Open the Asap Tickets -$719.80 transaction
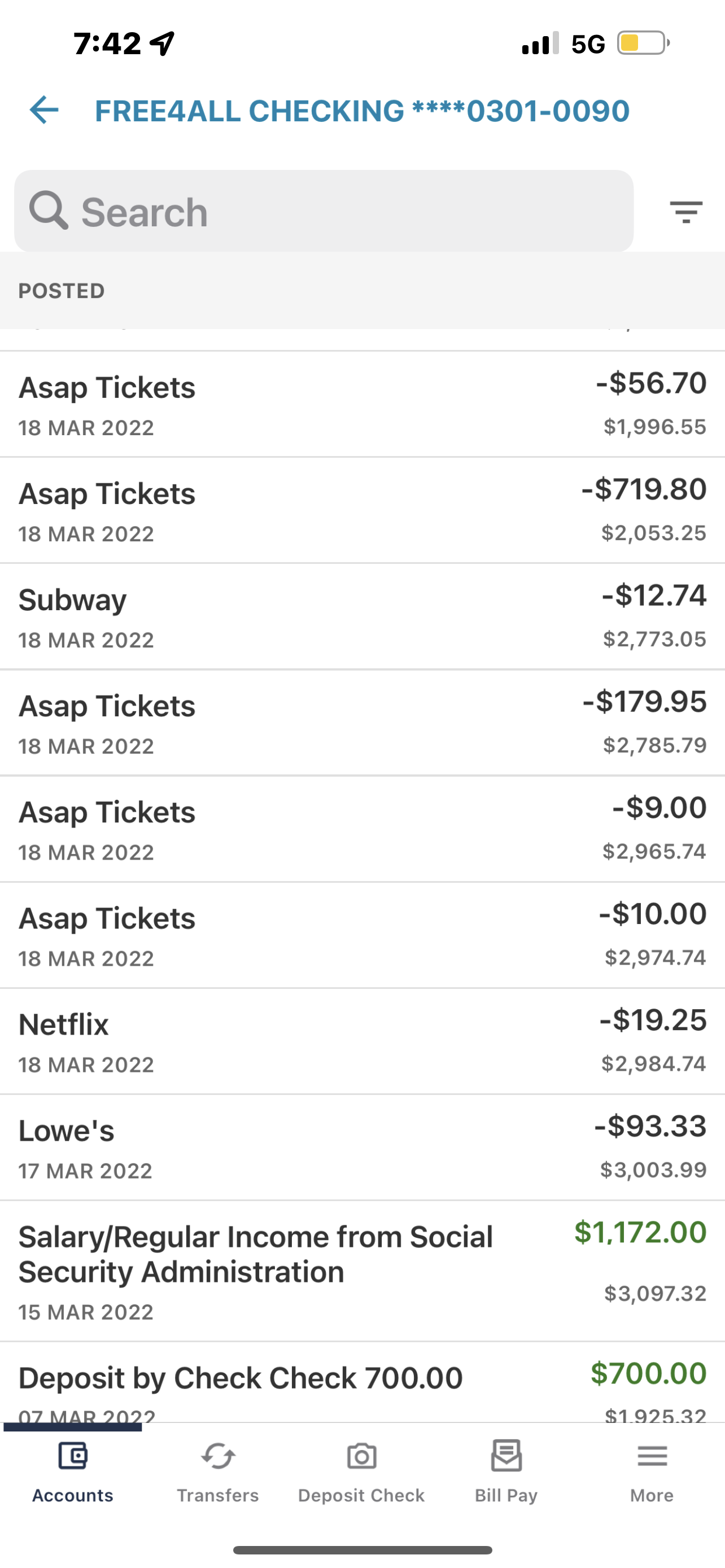The height and width of the screenshot is (1568, 725). click(362, 510)
